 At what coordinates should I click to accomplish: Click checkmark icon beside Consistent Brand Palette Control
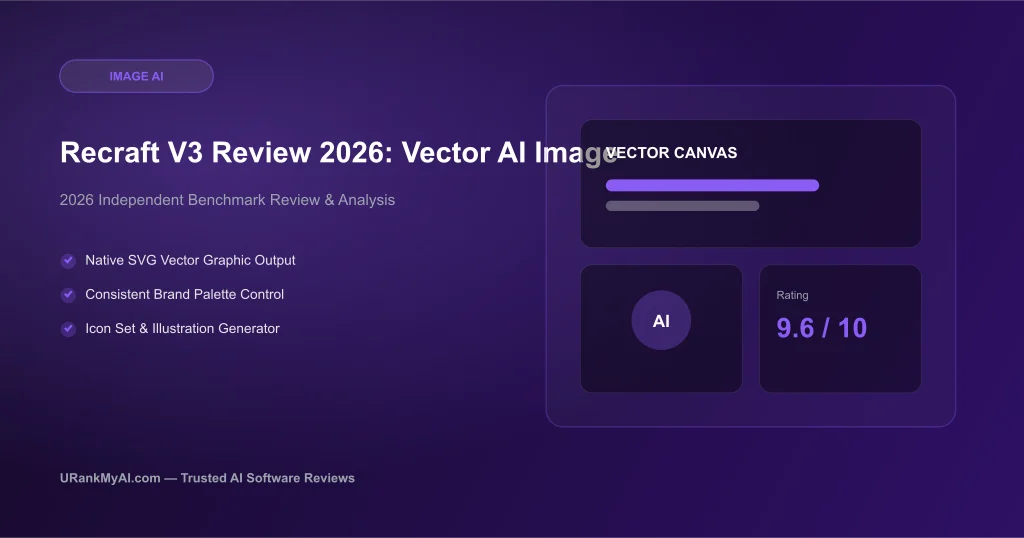tap(68, 294)
